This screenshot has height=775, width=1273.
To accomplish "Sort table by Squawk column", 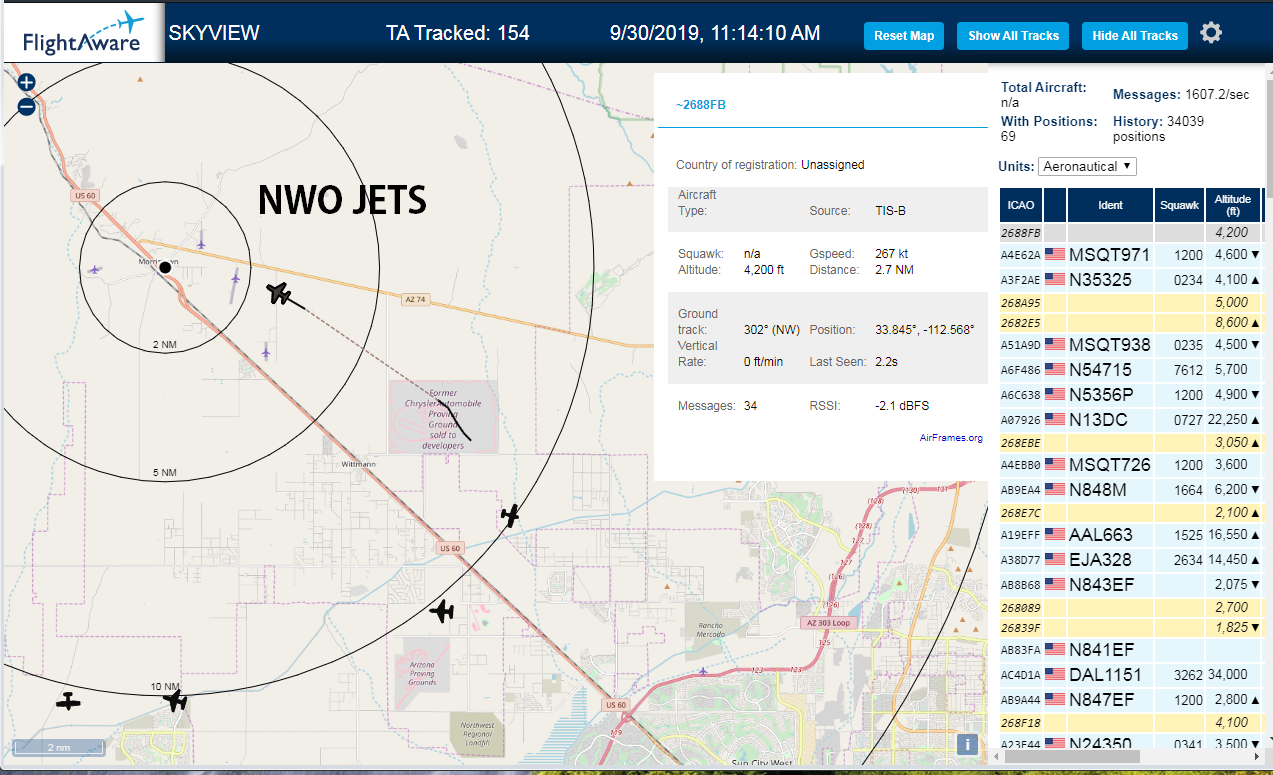I will (x=1179, y=205).
